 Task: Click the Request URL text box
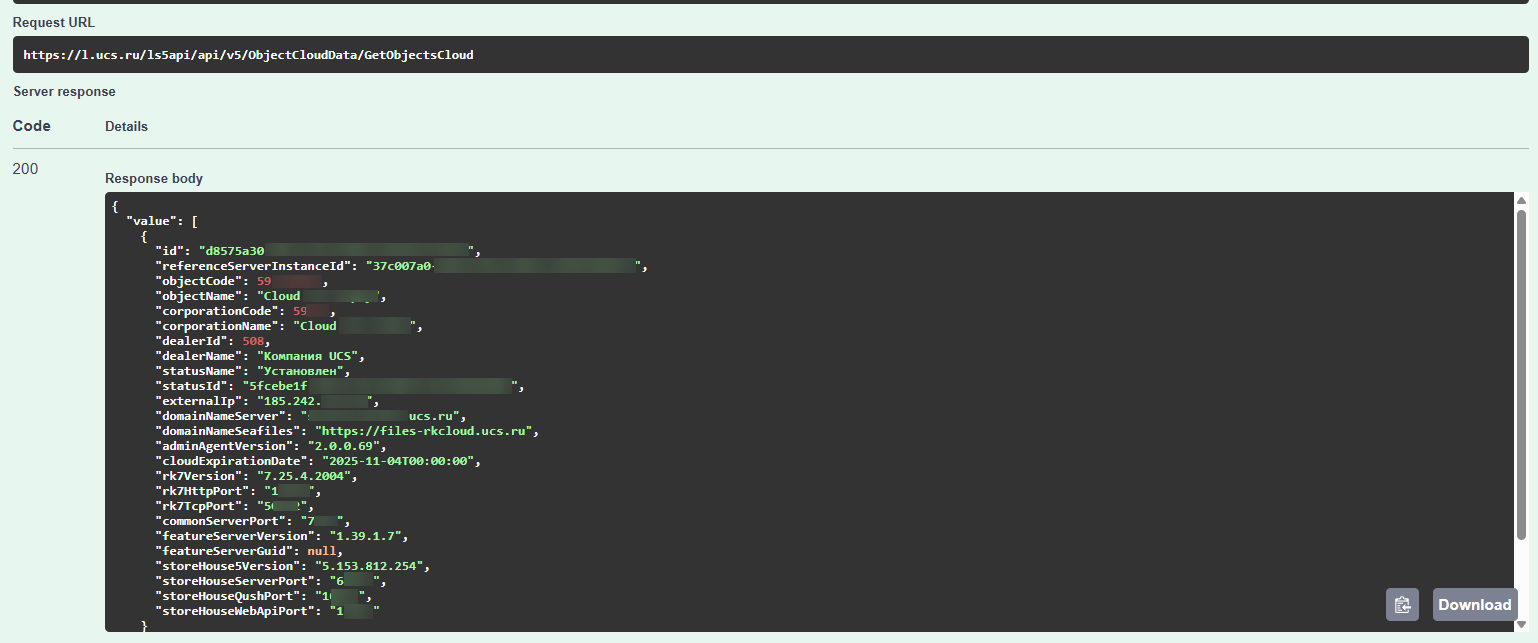(768, 55)
